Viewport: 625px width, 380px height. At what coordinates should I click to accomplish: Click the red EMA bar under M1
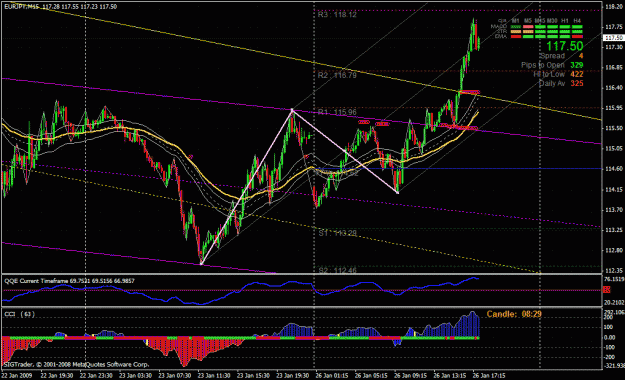tap(516, 37)
